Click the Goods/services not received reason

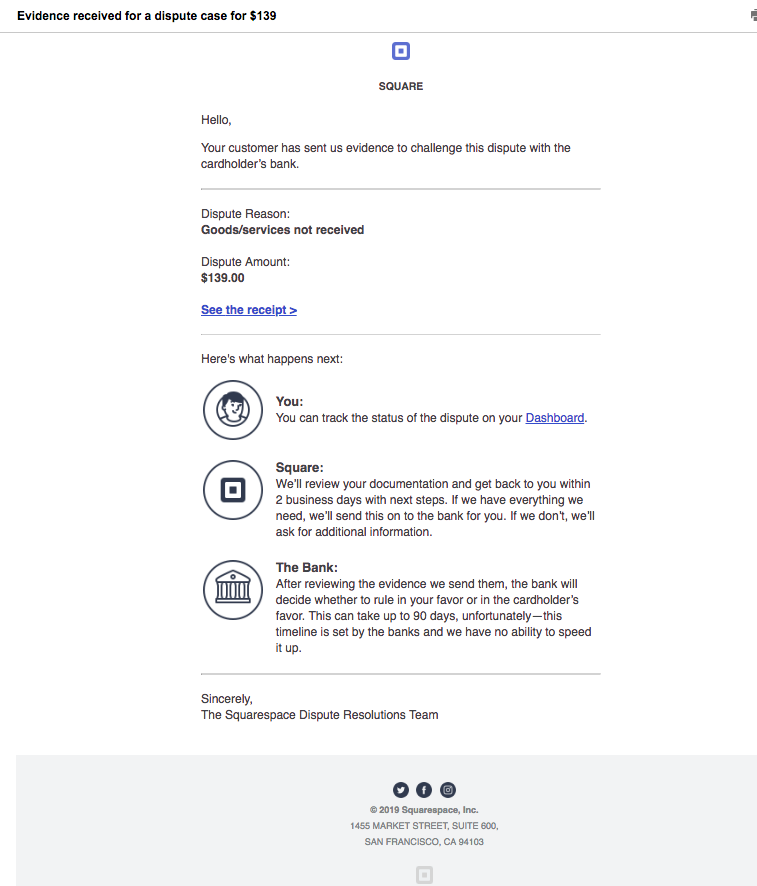(x=283, y=230)
